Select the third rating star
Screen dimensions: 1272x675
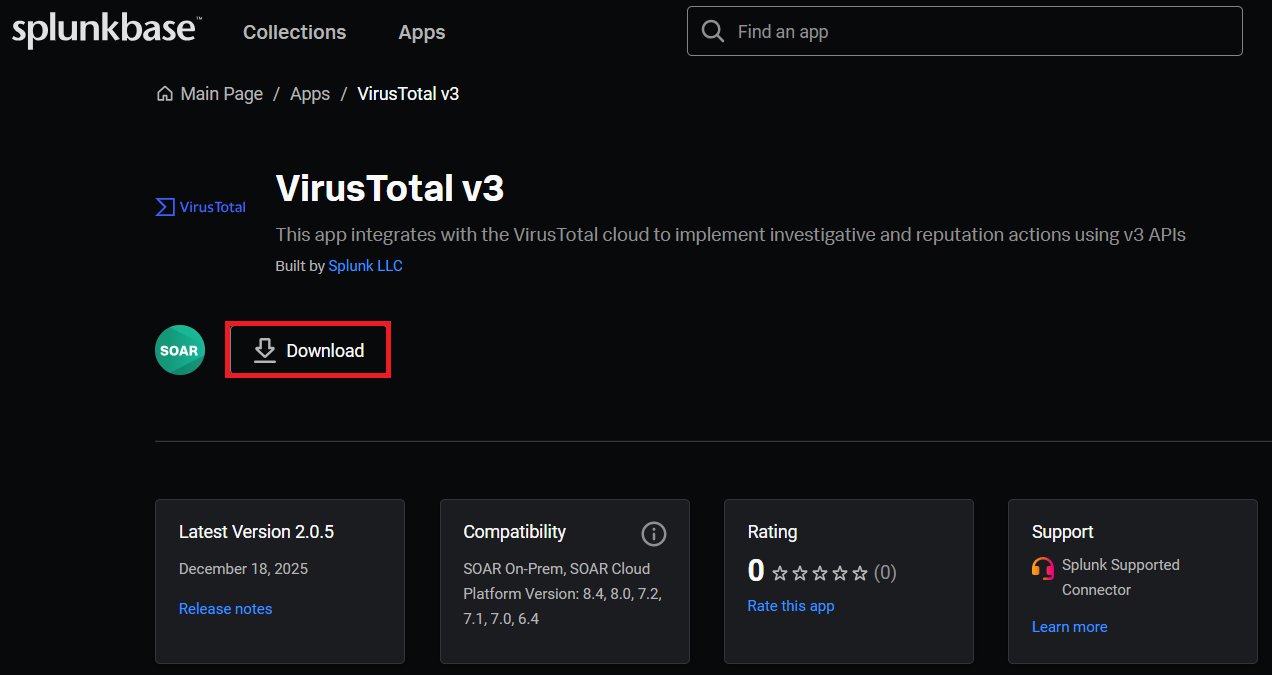(820, 573)
